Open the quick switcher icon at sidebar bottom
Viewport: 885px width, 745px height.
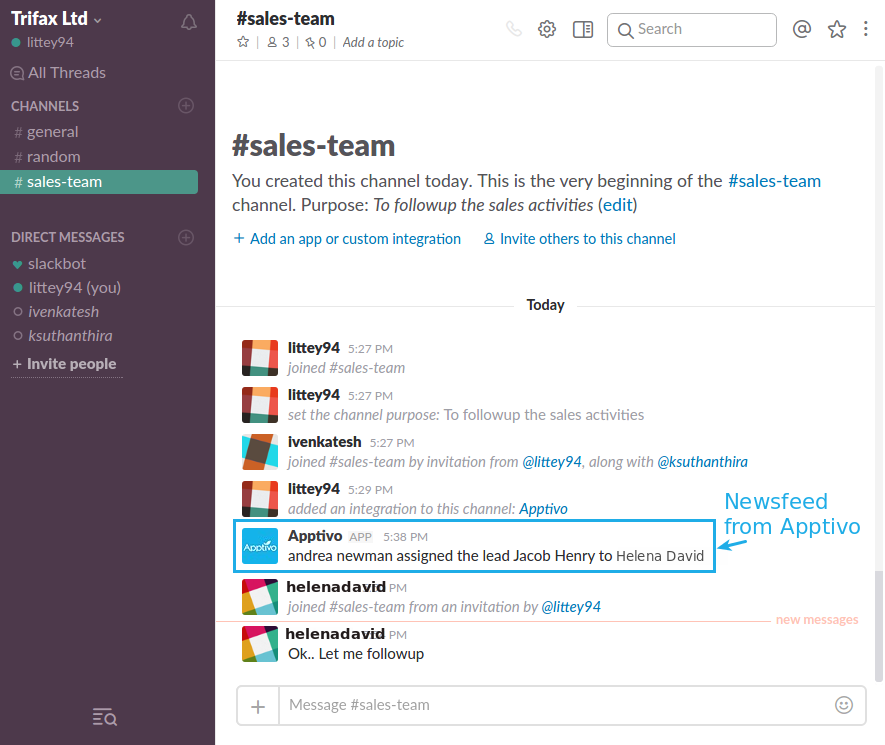(x=104, y=717)
